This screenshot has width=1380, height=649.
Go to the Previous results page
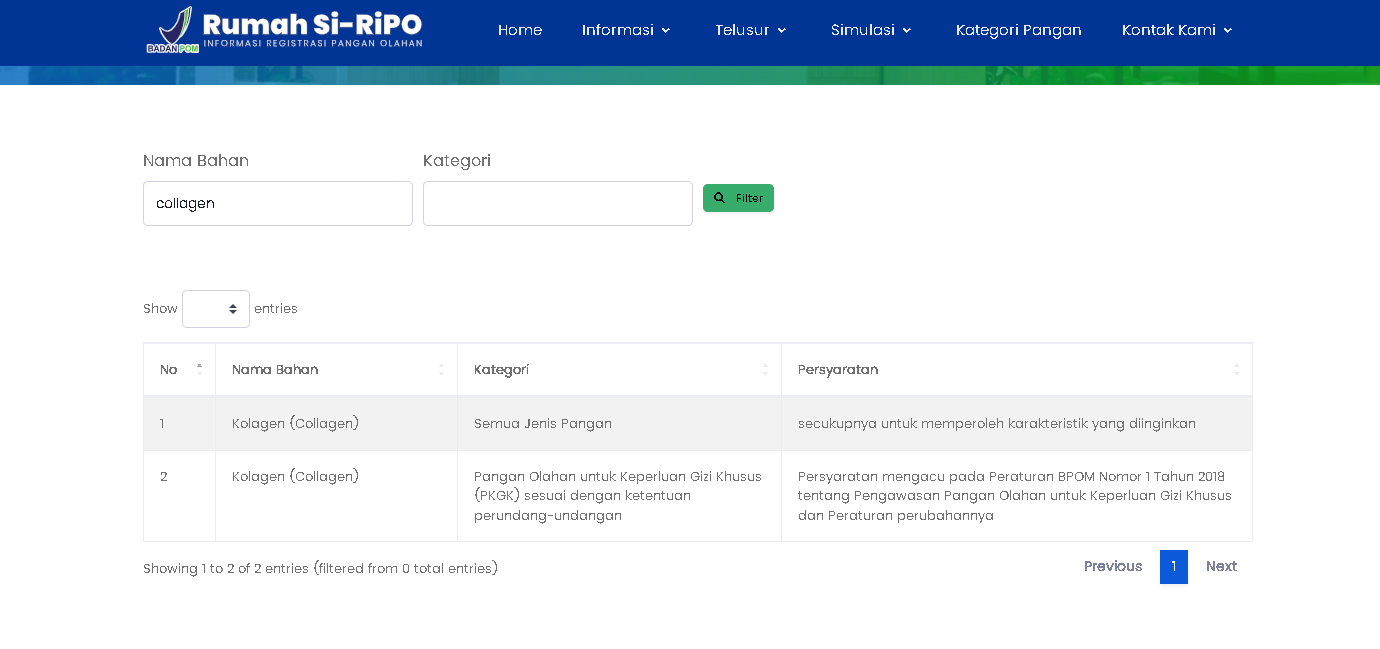click(x=1112, y=566)
